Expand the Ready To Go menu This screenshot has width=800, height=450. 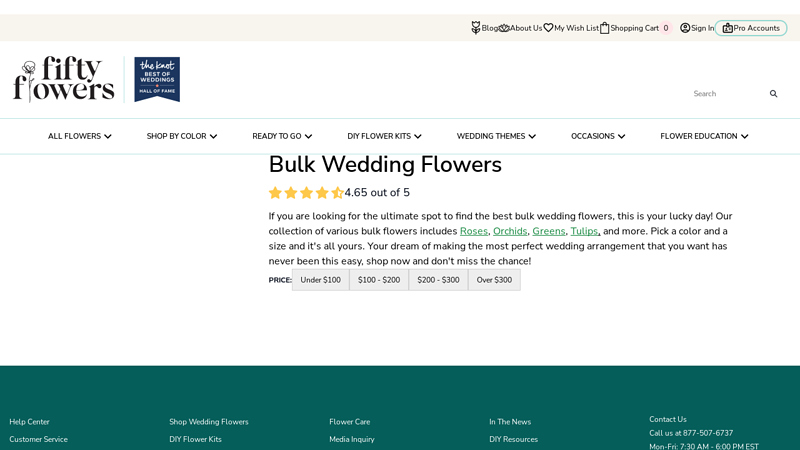point(282,136)
